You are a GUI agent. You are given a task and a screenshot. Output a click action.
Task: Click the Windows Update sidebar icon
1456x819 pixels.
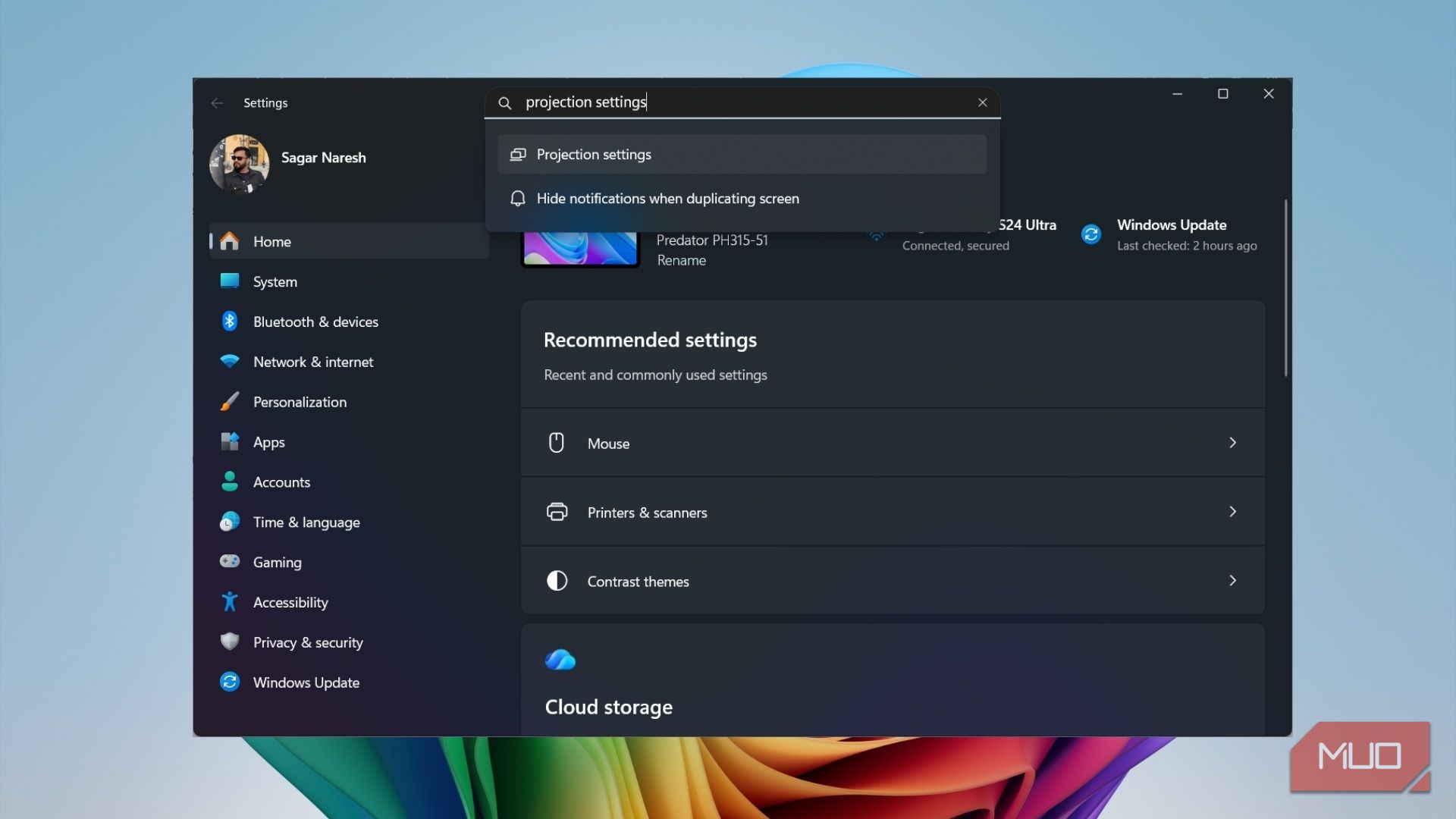pyautogui.click(x=230, y=682)
